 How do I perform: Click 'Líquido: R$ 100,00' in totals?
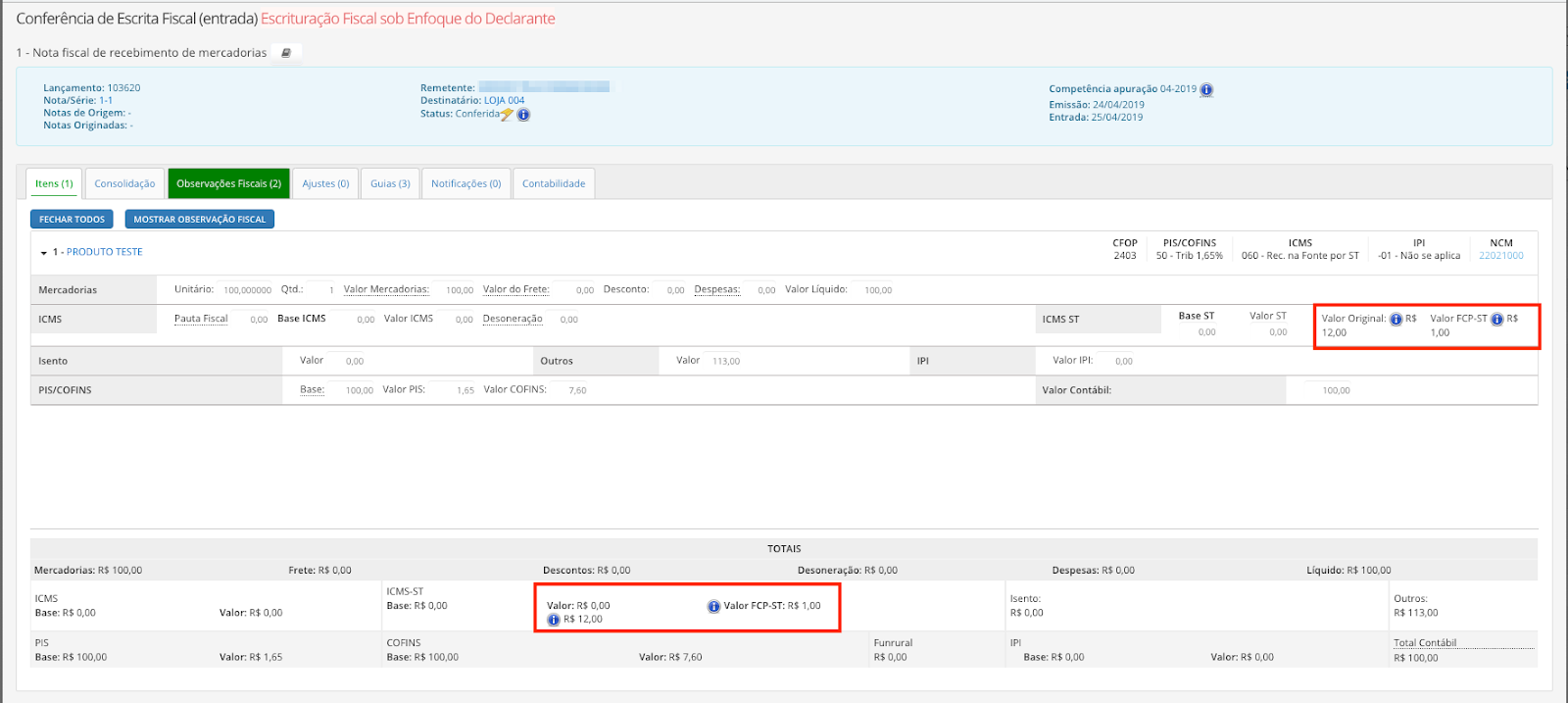pyautogui.click(x=1348, y=571)
